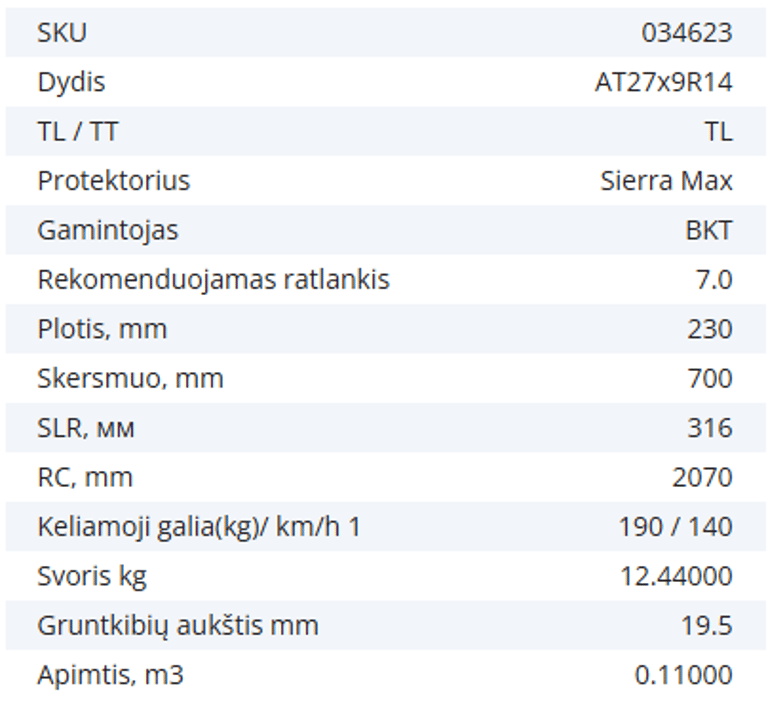Screen dimensions: 768x726
Task: Select the Dydis value AT27x9R14
Action: click(663, 82)
